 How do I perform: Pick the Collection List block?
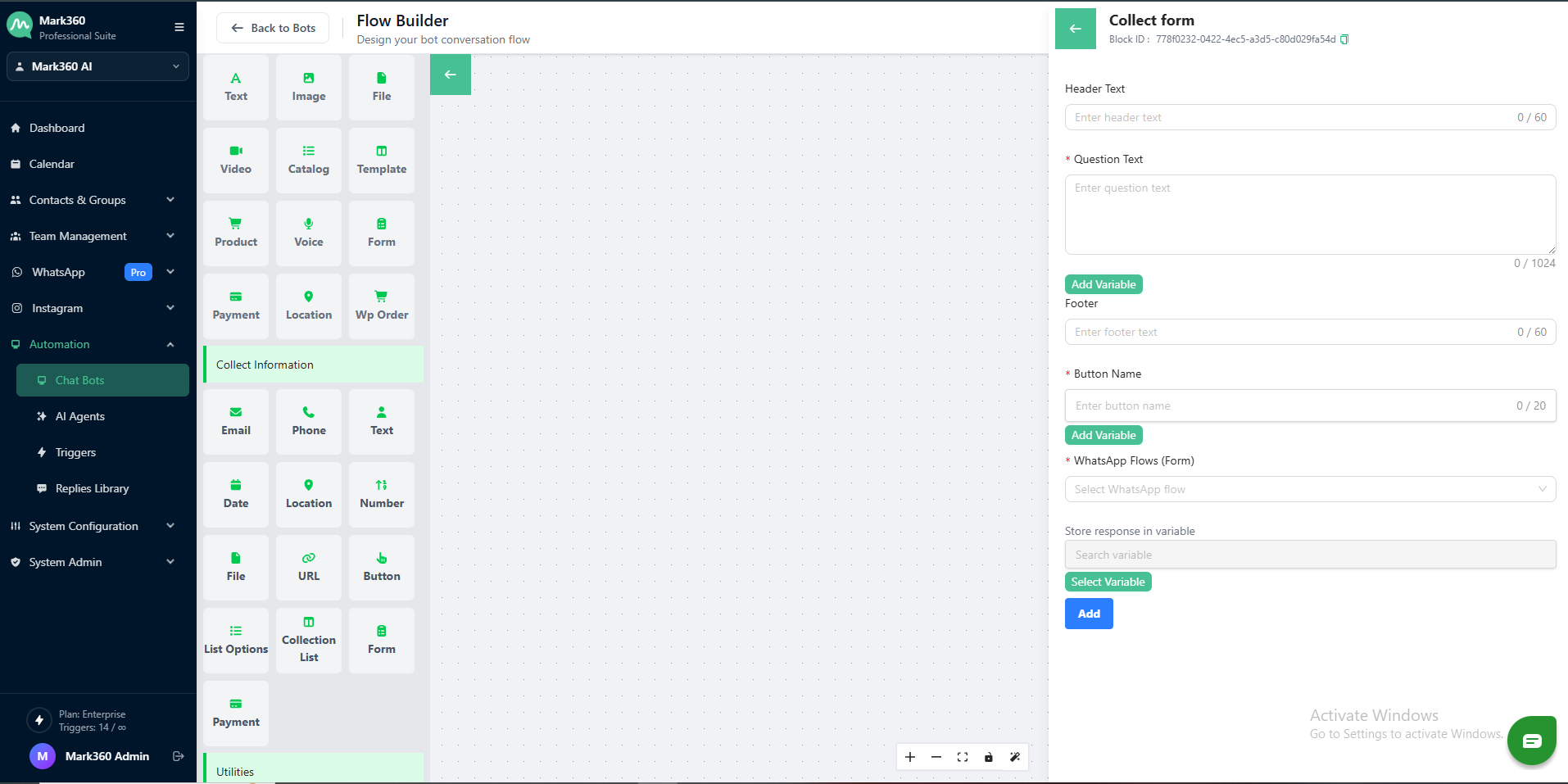point(309,640)
